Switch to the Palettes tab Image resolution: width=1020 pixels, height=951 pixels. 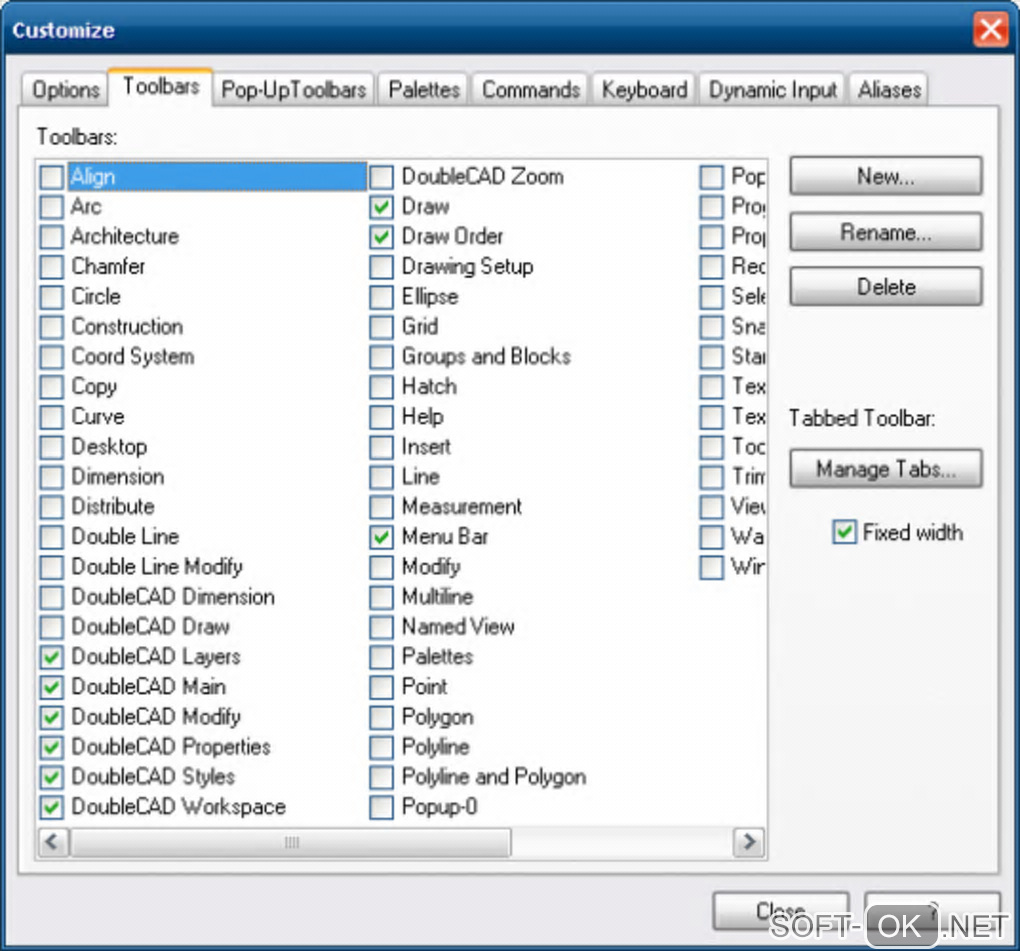[x=423, y=89]
